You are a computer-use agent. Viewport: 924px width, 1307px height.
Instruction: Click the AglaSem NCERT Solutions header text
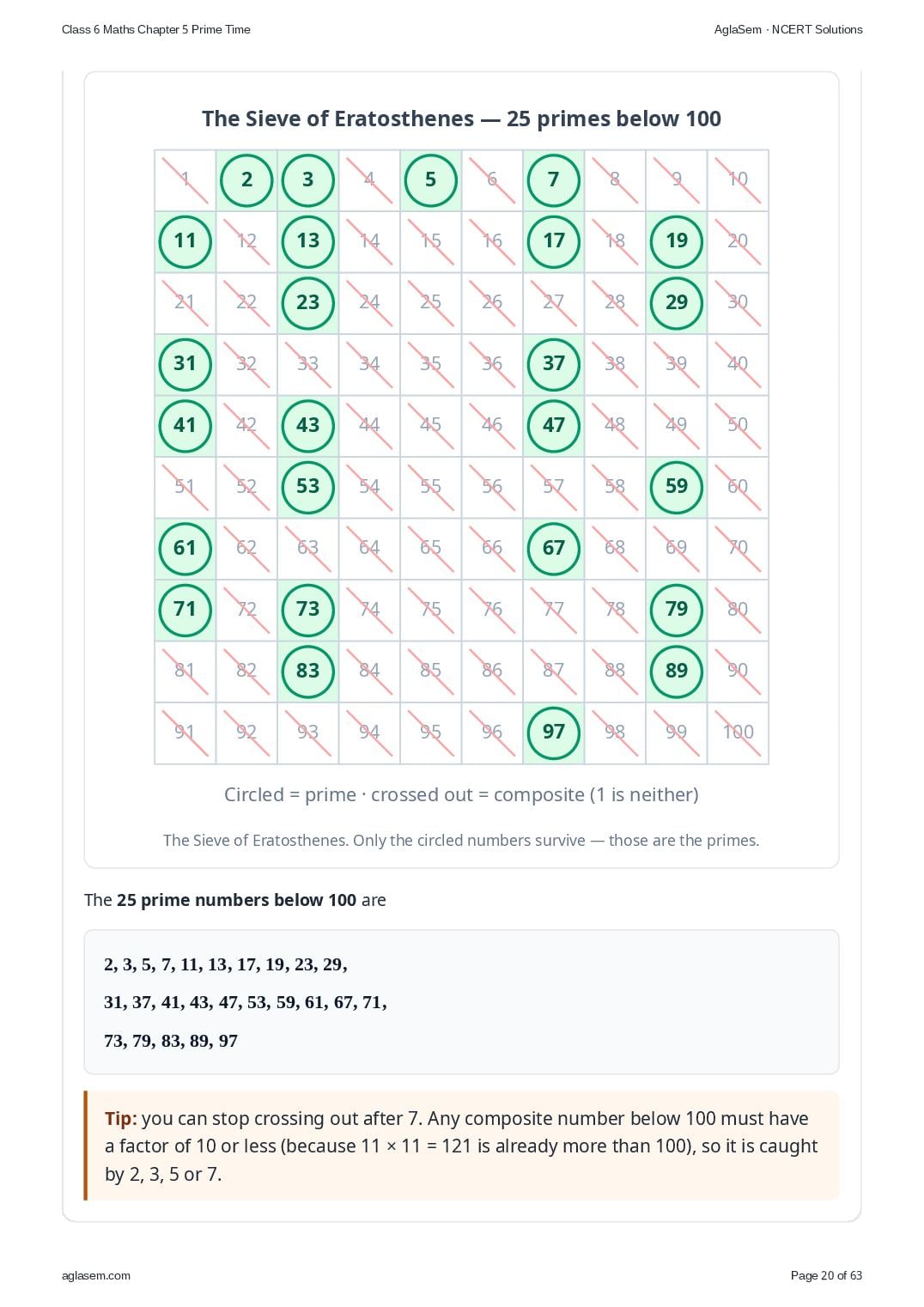click(788, 29)
